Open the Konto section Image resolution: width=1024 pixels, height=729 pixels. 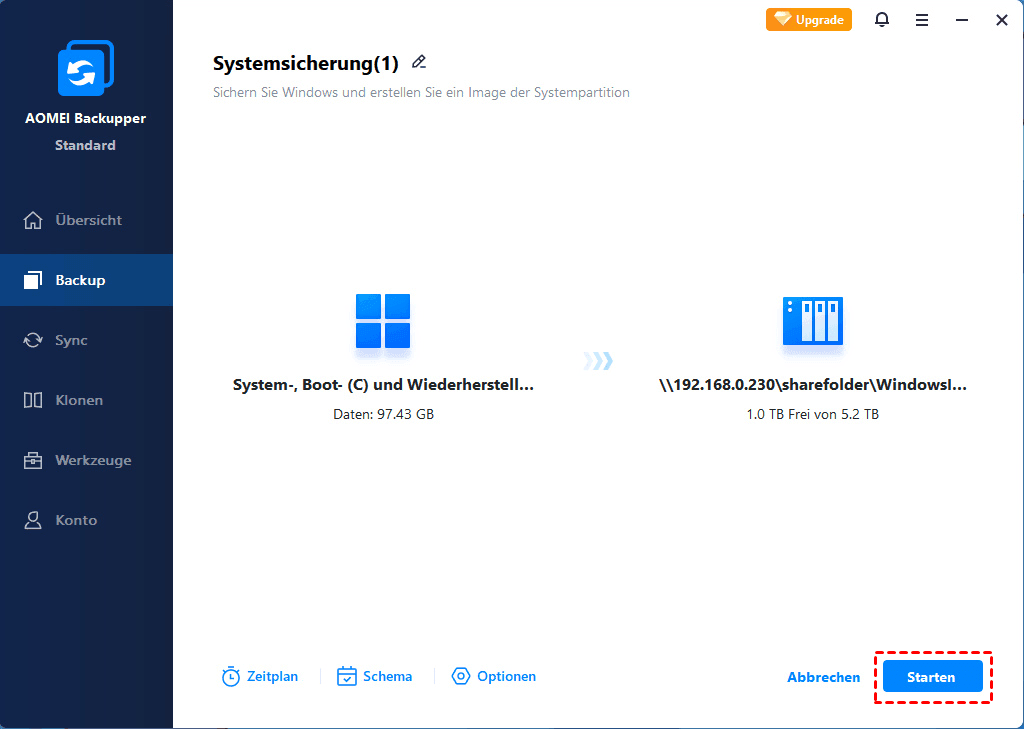(86, 520)
